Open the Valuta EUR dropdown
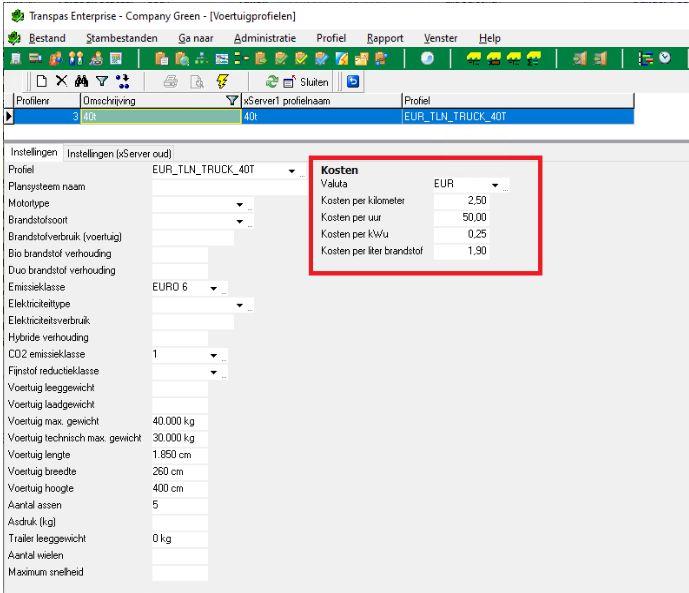The image size is (689, 593). click(x=494, y=185)
